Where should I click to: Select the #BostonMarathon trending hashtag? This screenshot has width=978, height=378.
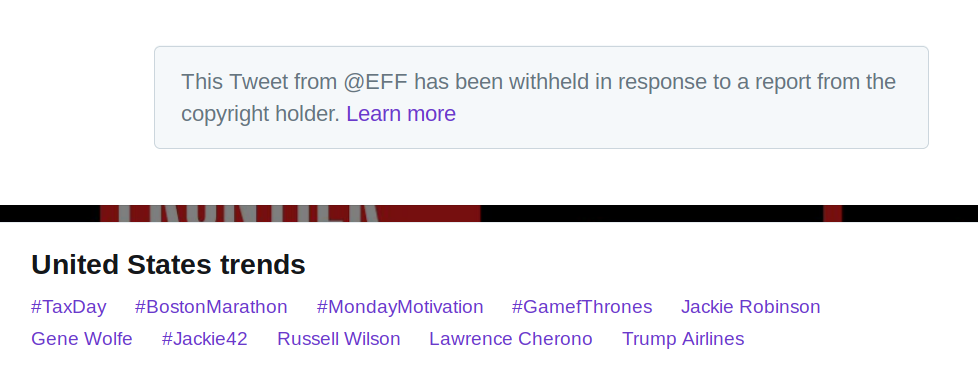tap(211, 307)
